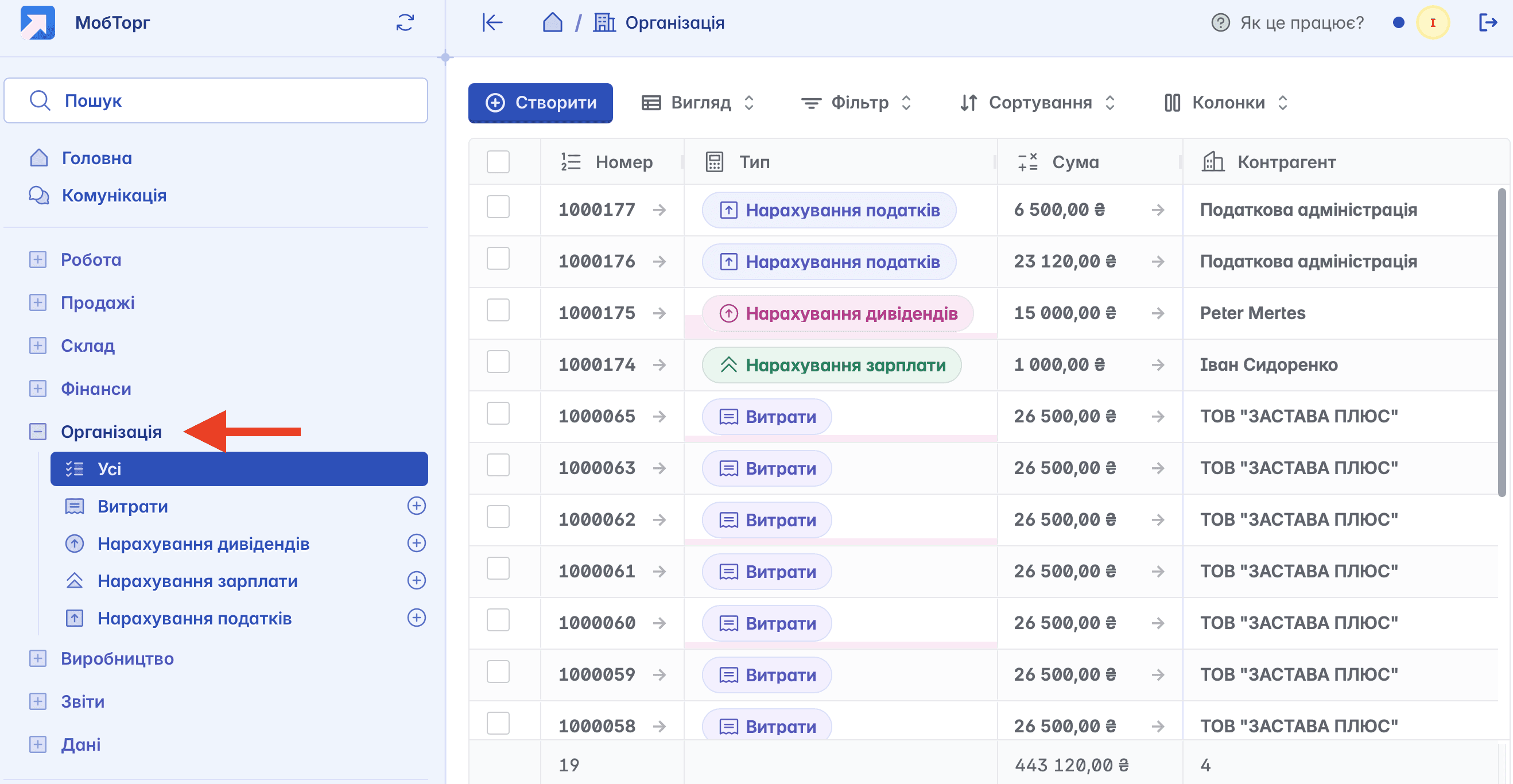The height and width of the screenshot is (784, 1513).
Task: Open the Фільтр dropdown
Action: point(856,103)
